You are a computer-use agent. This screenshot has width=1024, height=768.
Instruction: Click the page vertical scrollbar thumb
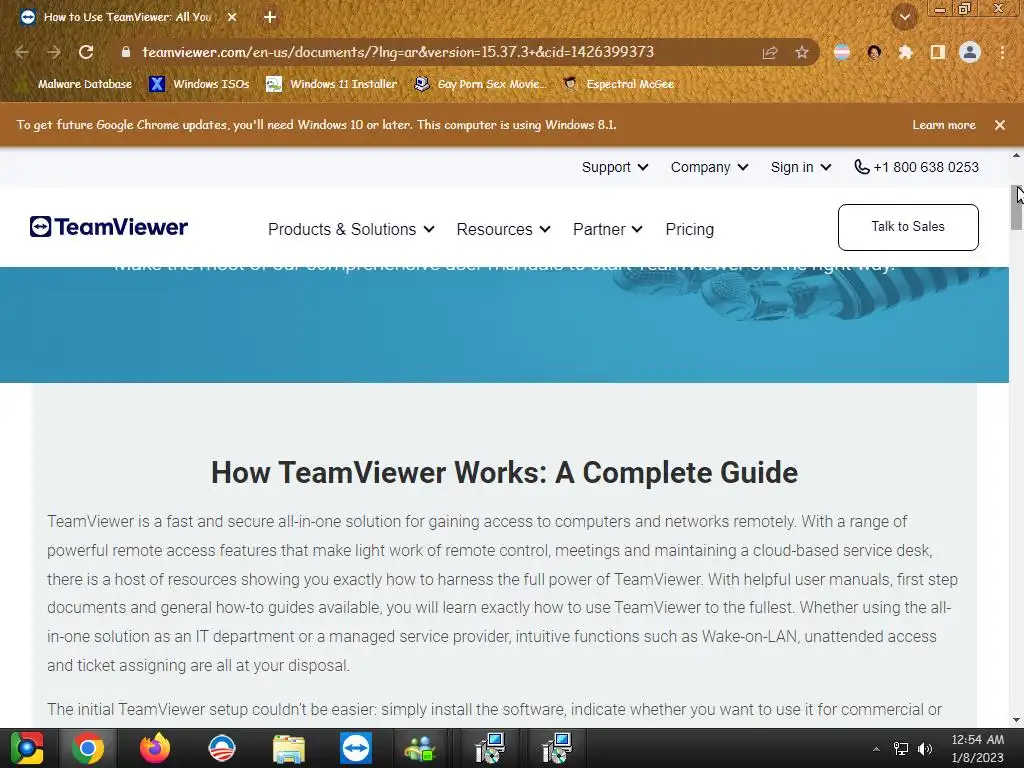point(1017,207)
